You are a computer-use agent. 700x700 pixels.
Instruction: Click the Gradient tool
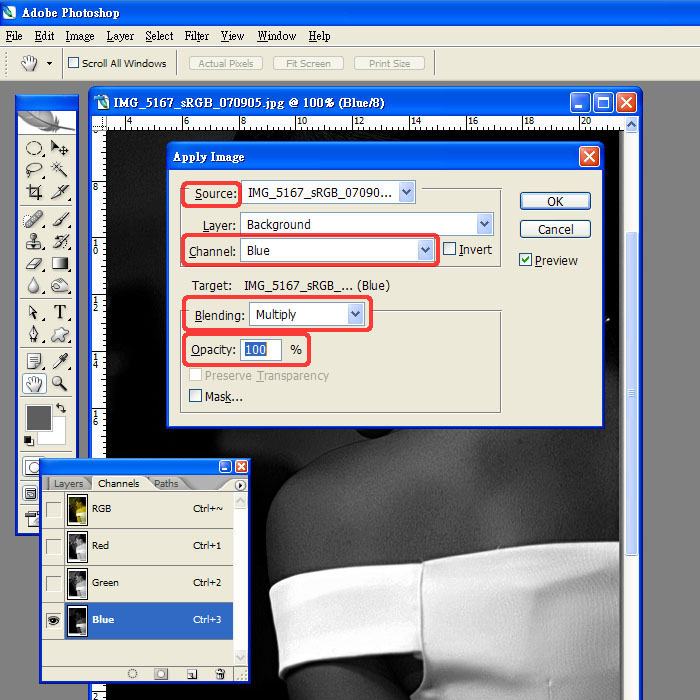[60, 264]
